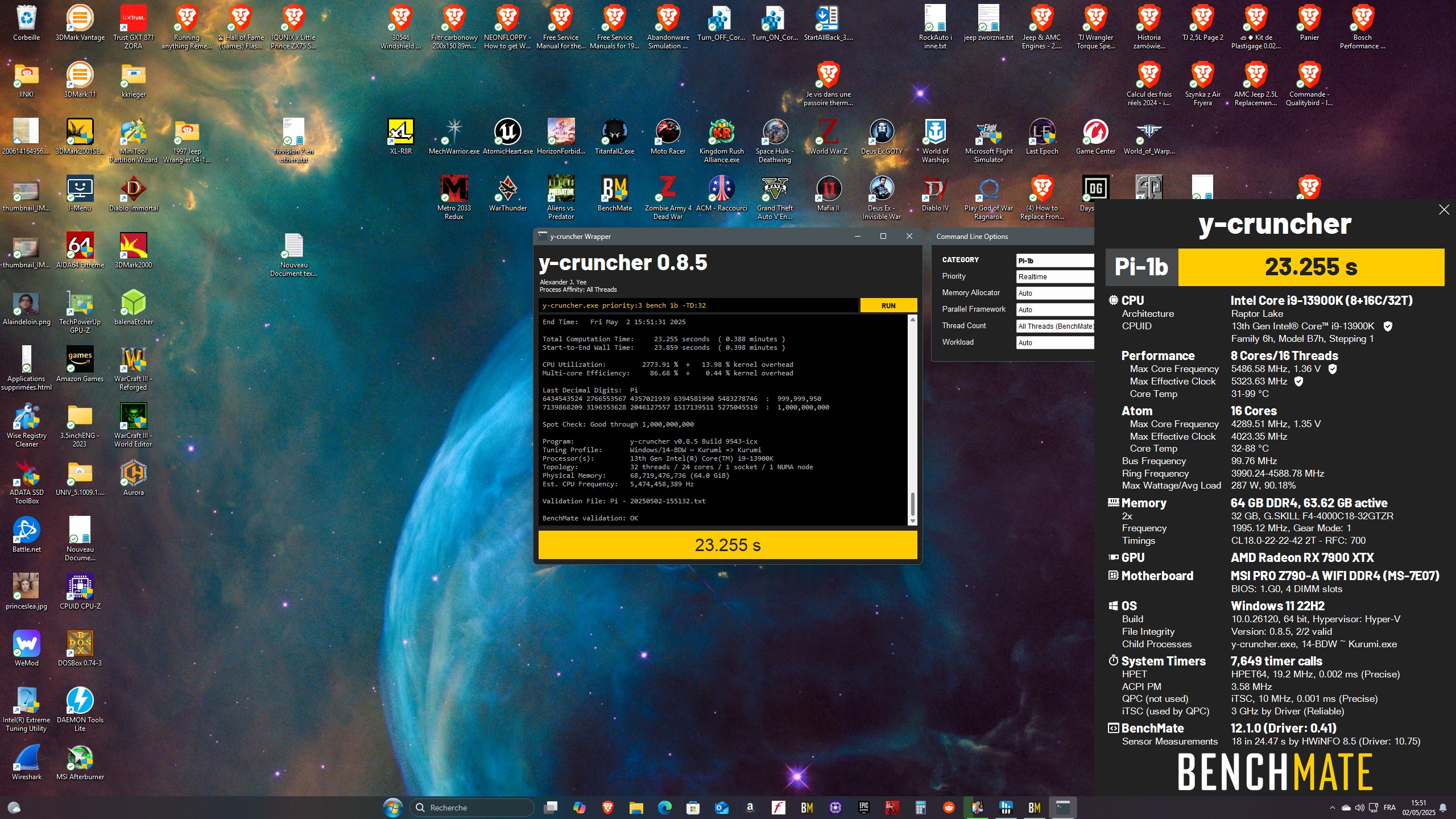Image resolution: width=1456 pixels, height=819 pixels.
Task: Open the CATEGORY dropdown showing Pi-1b
Action: click(x=1055, y=260)
